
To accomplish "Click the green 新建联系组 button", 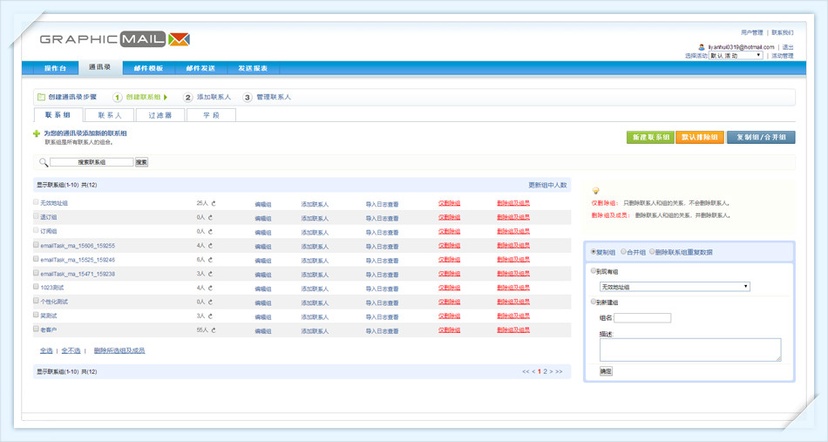I will [x=651, y=137].
